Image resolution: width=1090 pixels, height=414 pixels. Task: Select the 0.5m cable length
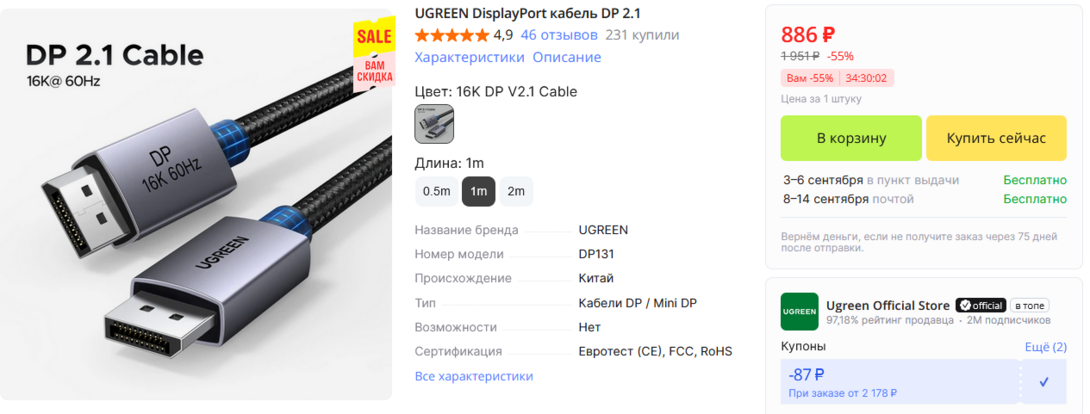pyautogui.click(x=437, y=192)
